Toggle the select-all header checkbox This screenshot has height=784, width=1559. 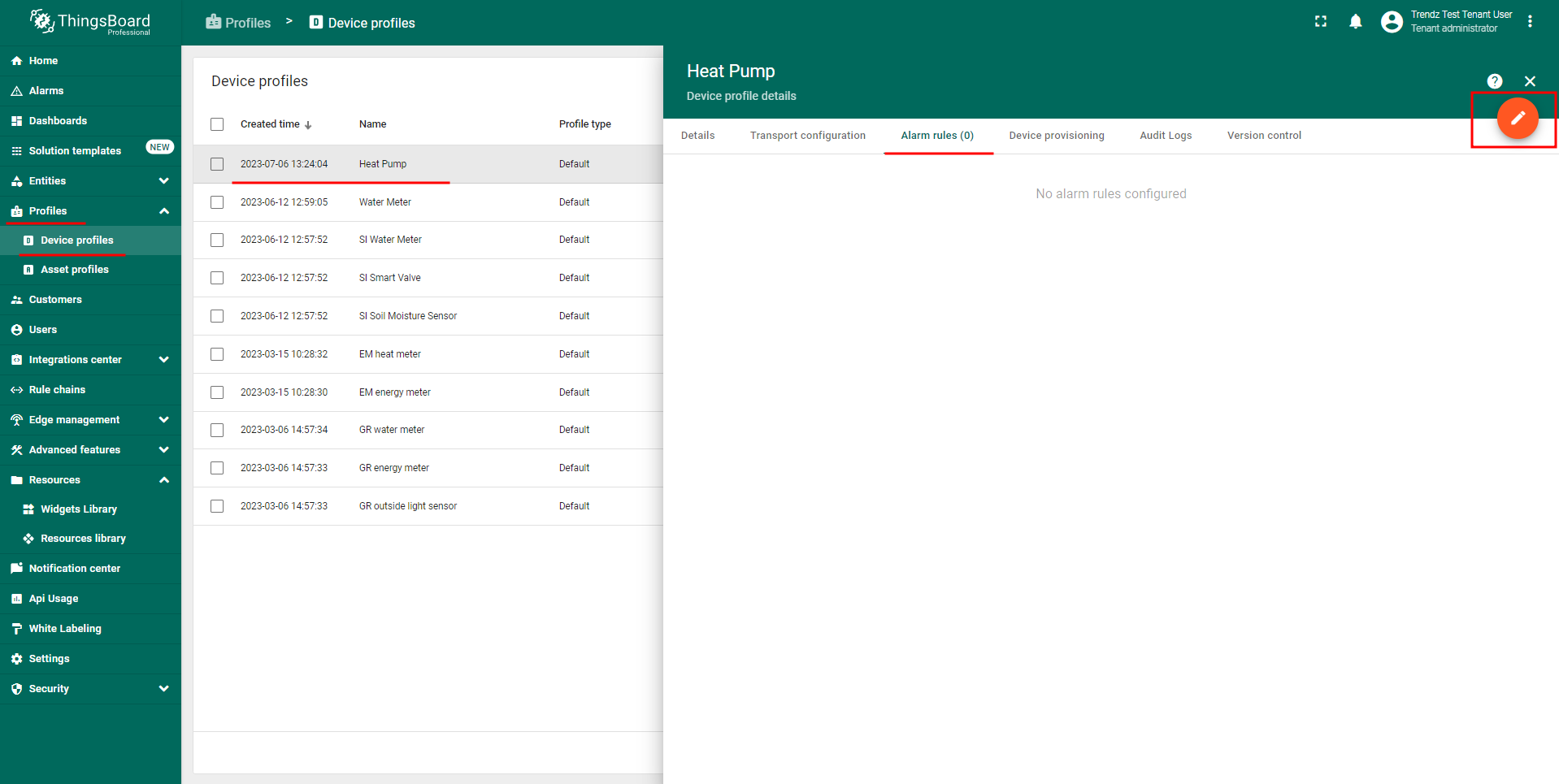[217, 124]
